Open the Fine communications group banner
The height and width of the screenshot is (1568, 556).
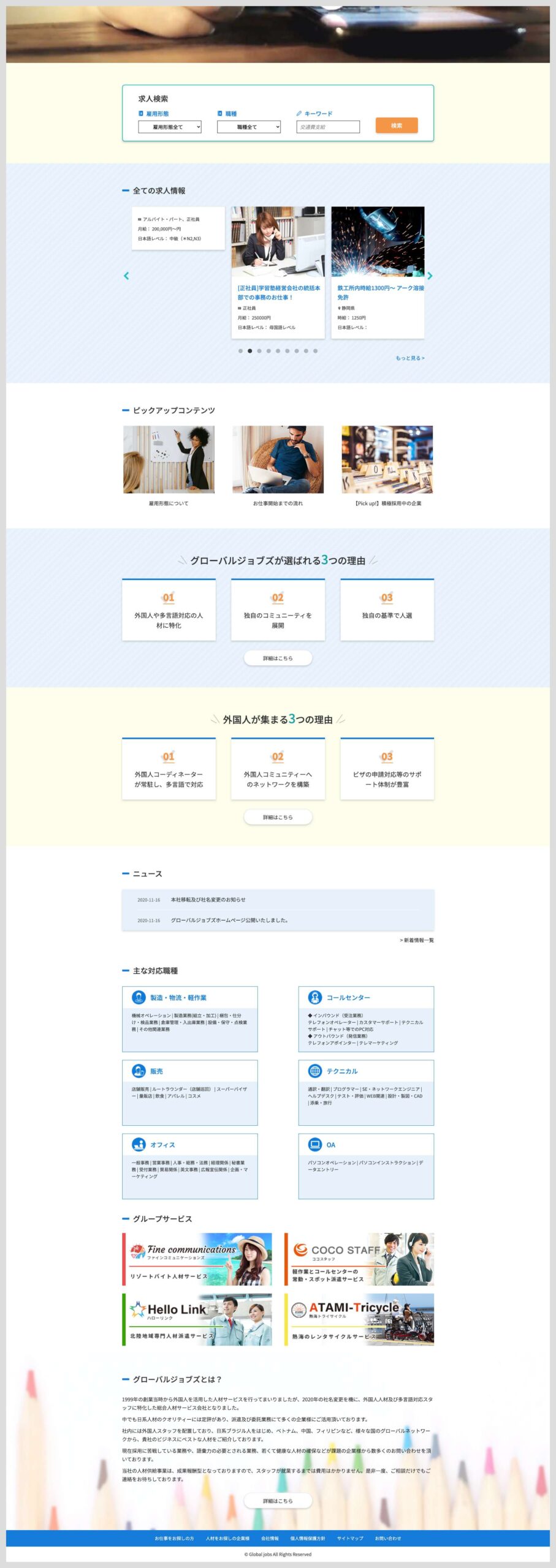click(x=197, y=1259)
